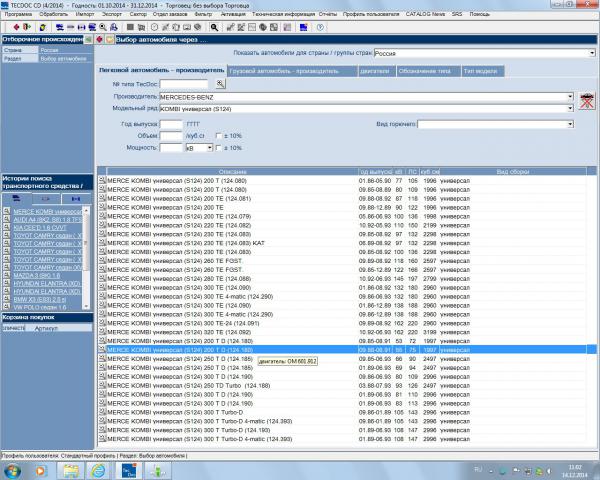The height and width of the screenshot is (480, 600).
Task: Open the Windows Start menu
Action: tap(13, 470)
